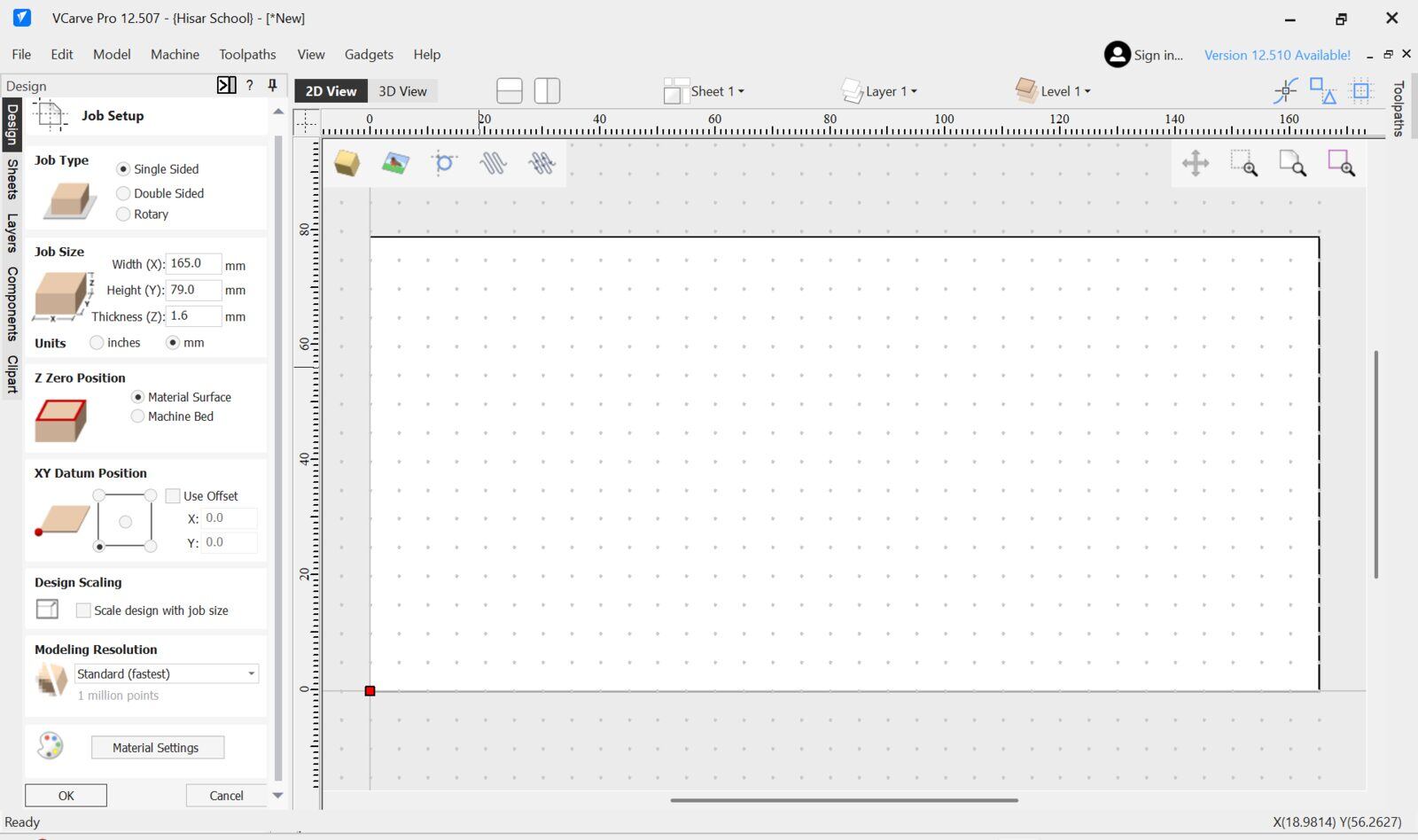Split the view vertically
Viewport: 1418px width, 840px height.
pos(548,90)
